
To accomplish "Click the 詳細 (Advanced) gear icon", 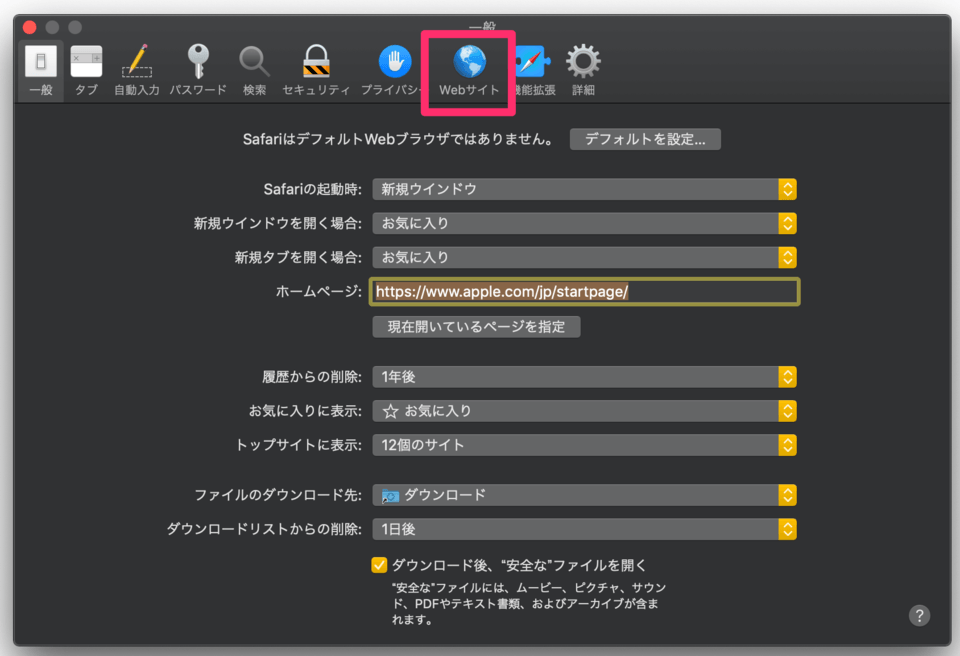I will [583, 63].
